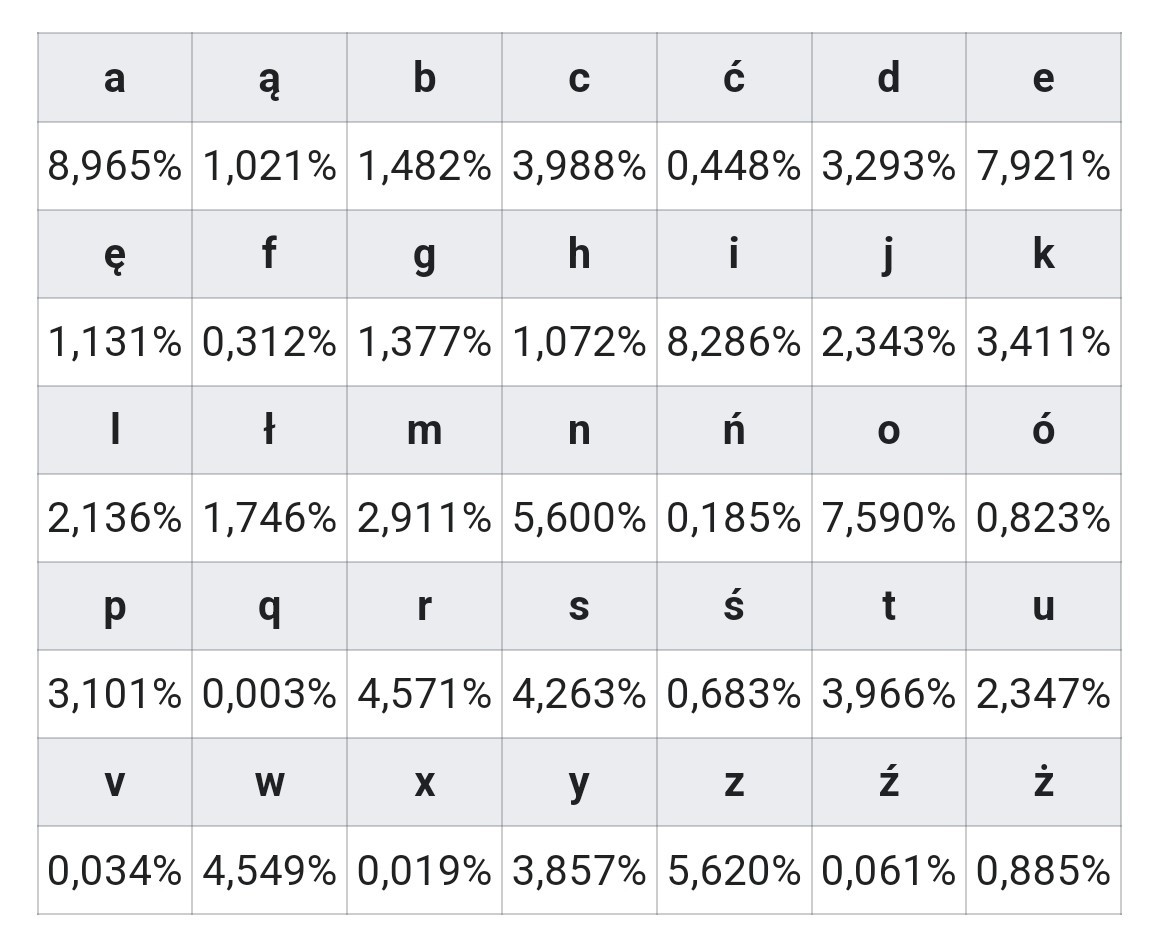Image resolution: width=1155 pixels, height=952 pixels.
Task: Select the cell showing 0,019%
Action: coord(424,870)
